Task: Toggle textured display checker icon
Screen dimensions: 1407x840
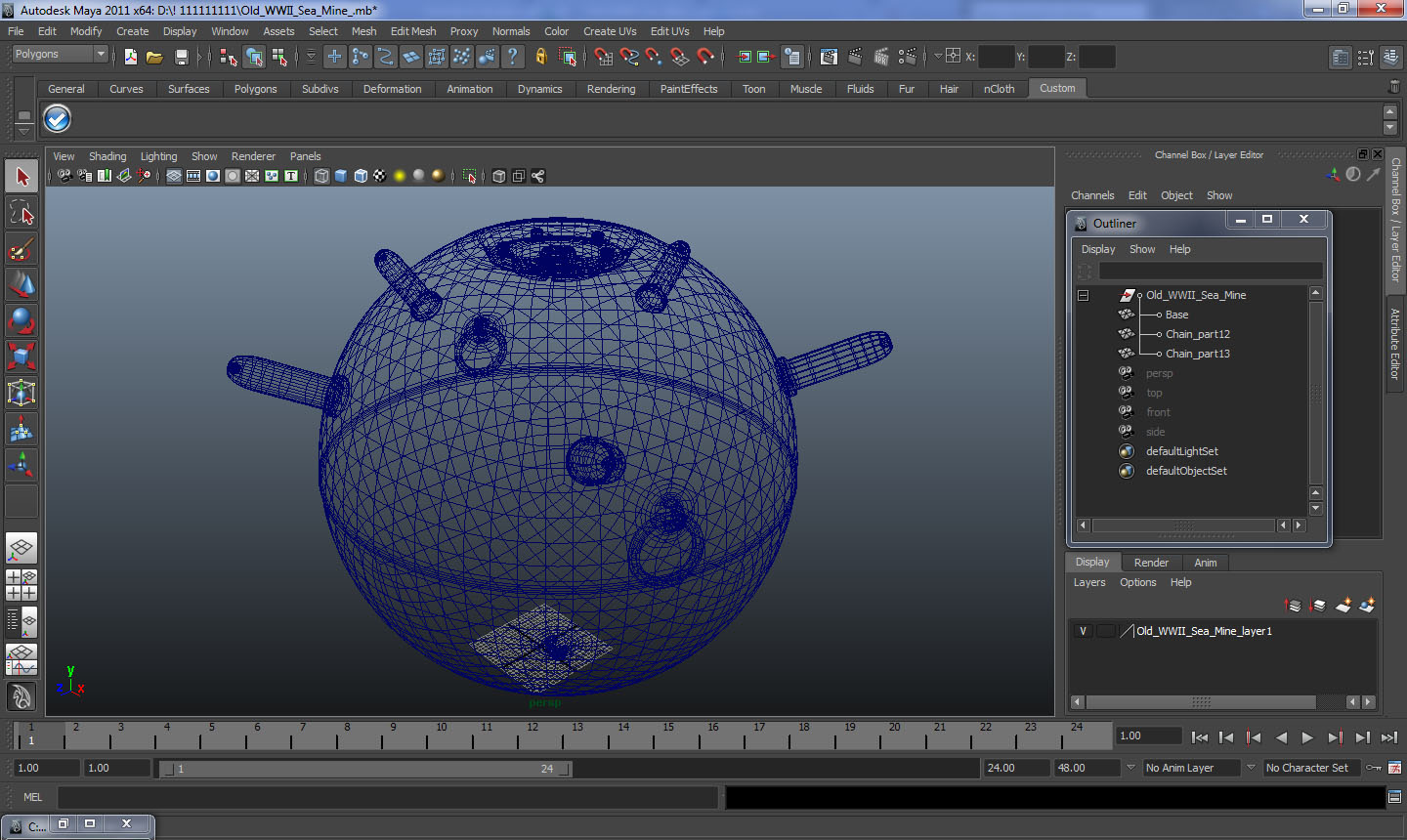Action: point(380,176)
